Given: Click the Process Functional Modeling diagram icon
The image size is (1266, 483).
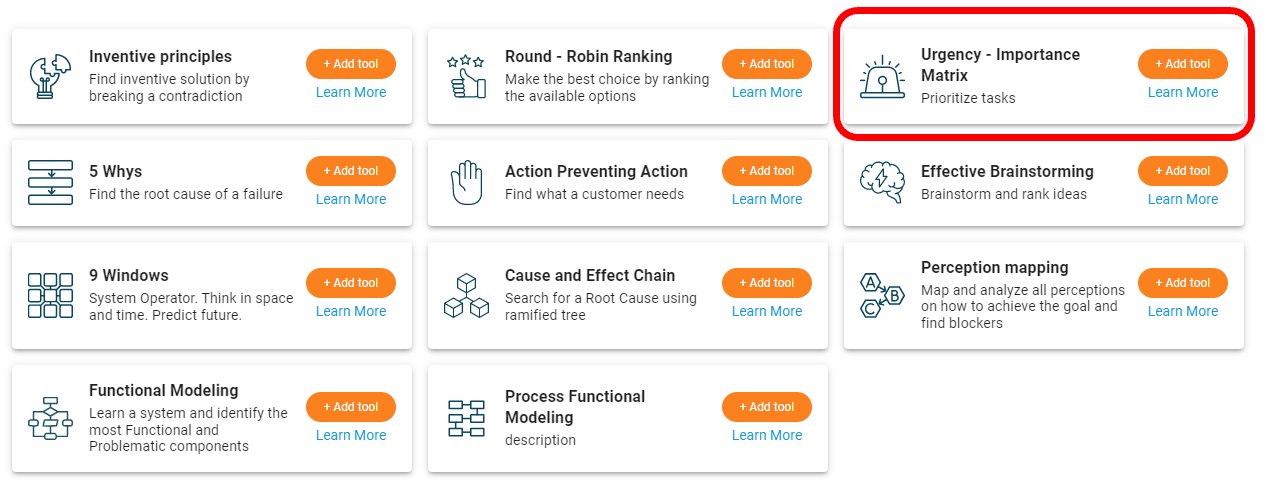Looking at the screenshot, I should coord(466,418).
